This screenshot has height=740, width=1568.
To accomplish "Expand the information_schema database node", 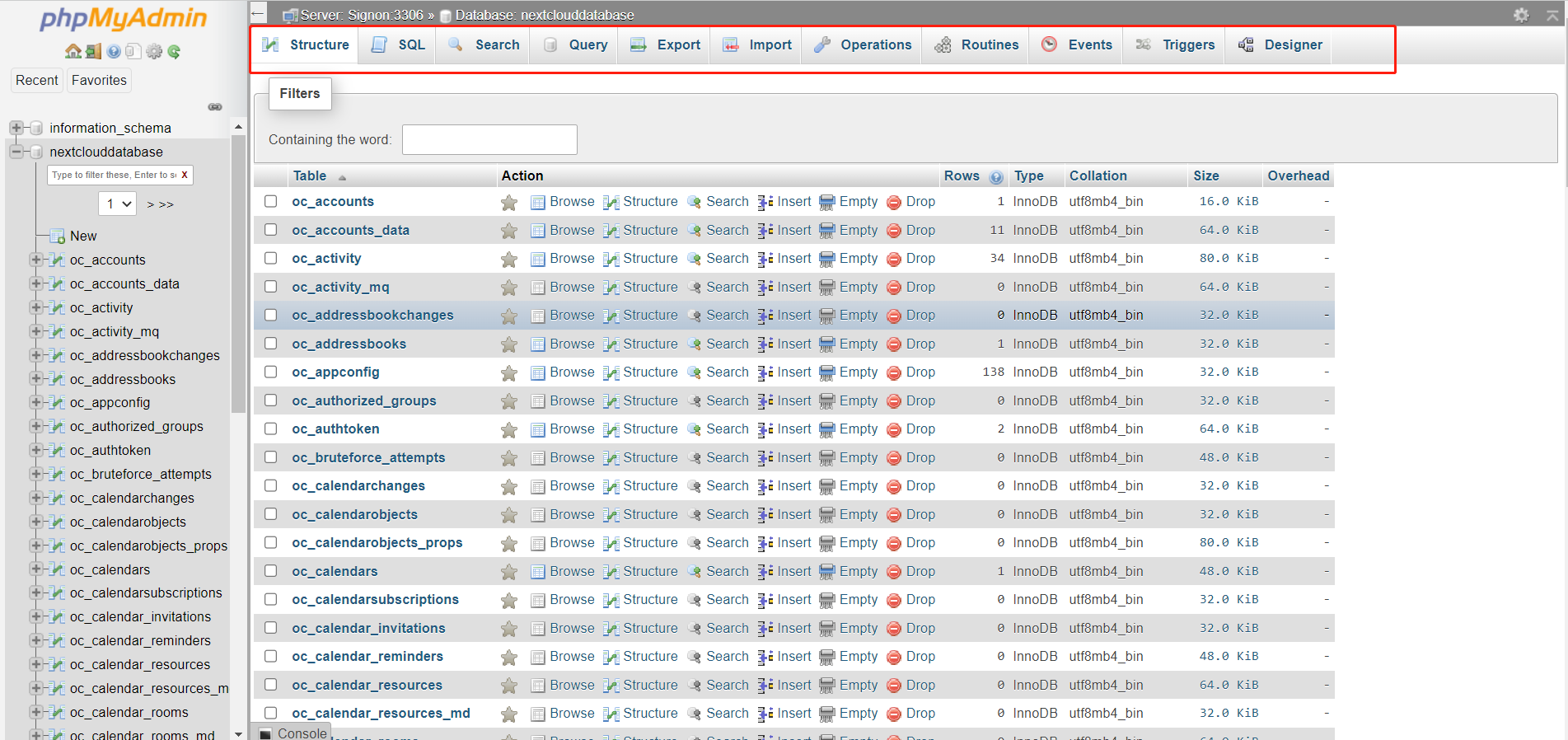I will (16, 128).
